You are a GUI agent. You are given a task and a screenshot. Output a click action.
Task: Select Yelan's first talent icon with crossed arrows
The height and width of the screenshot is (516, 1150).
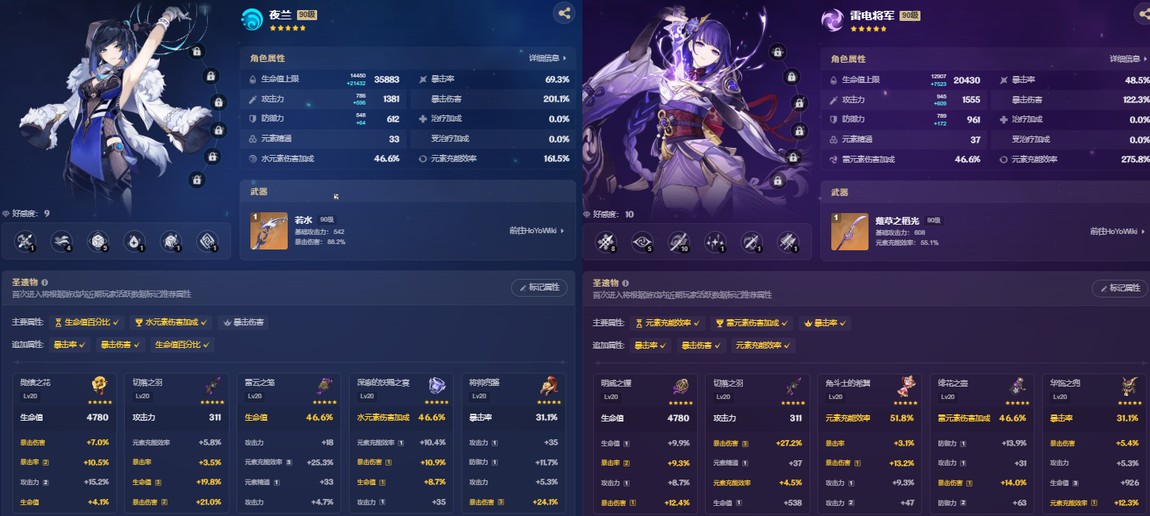[26, 241]
